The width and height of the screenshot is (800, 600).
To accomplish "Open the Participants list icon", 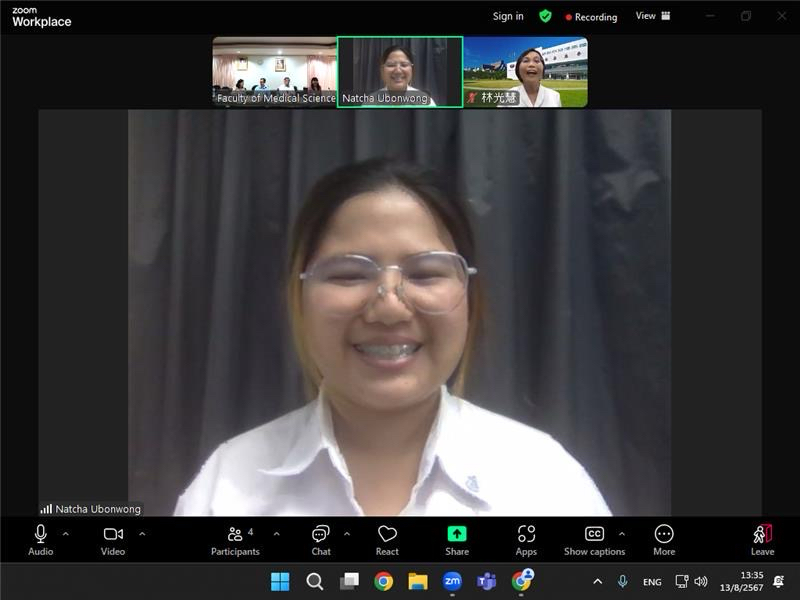I will pos(235,535).
